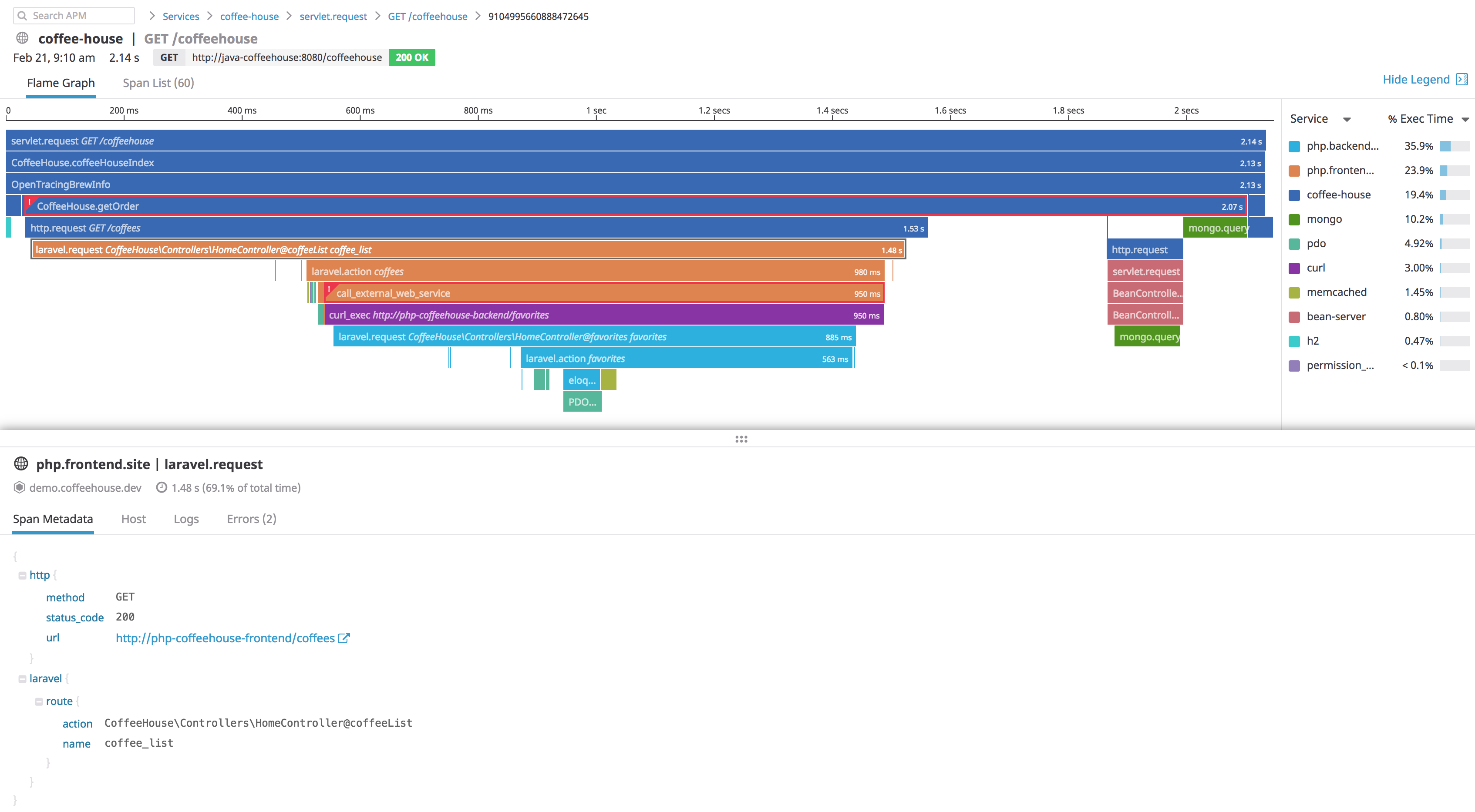Click the host hexagon icon near demo.coffeehouse.dev
The width and height of the screenshot is (1475, 812).
click(19, 487)
